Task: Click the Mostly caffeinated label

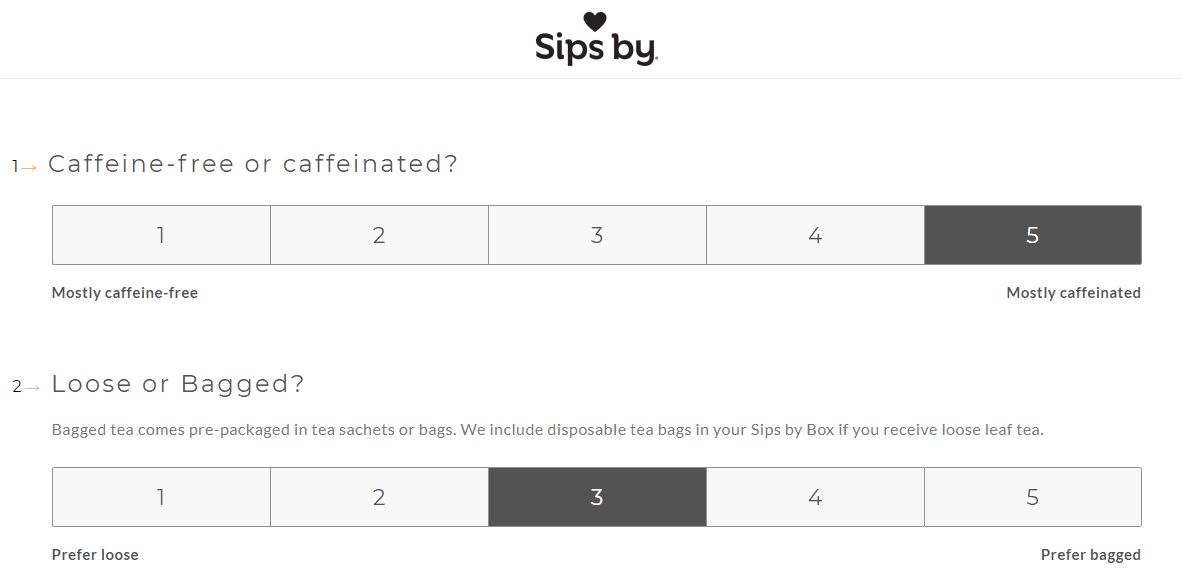Action: point(1073,293)
